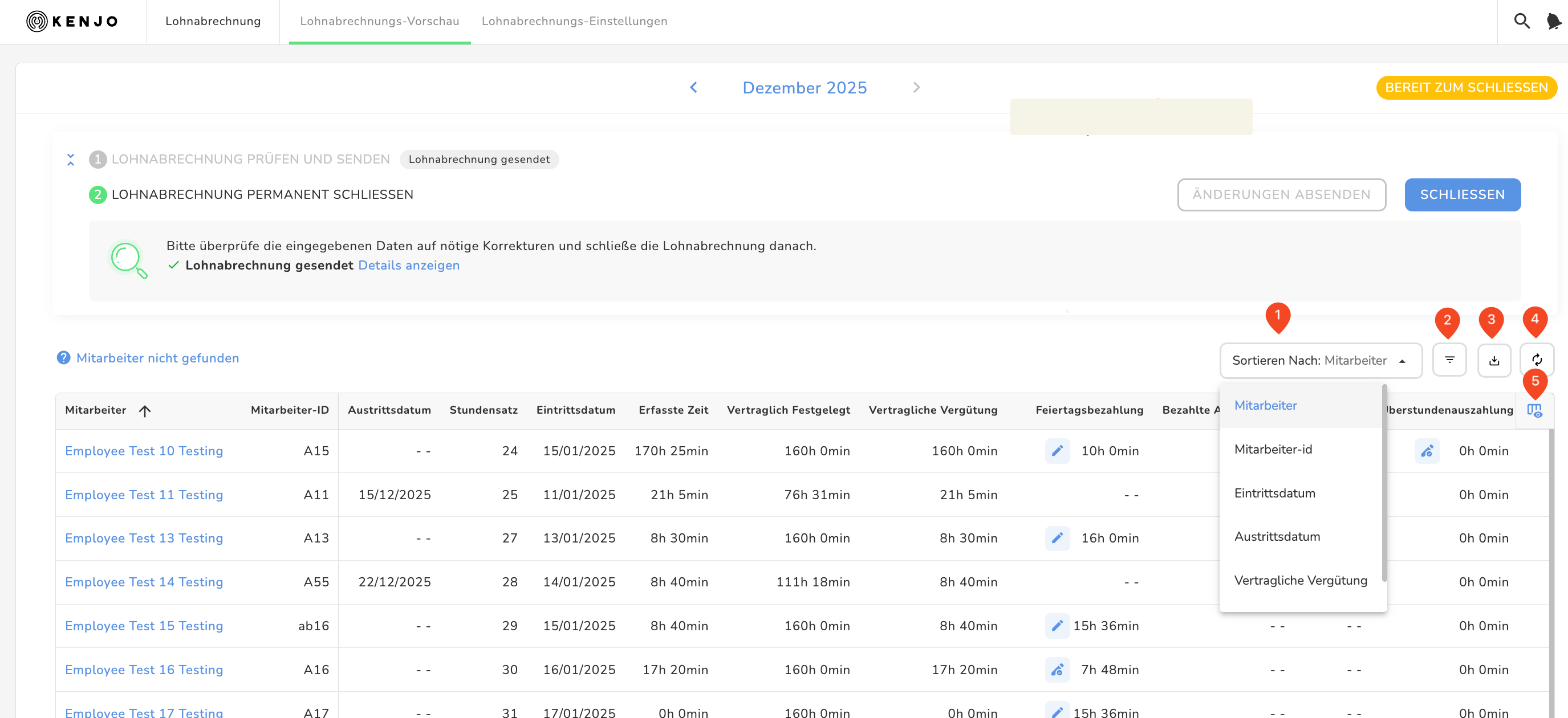
Task: Go to next month
Action: (916, 88)
